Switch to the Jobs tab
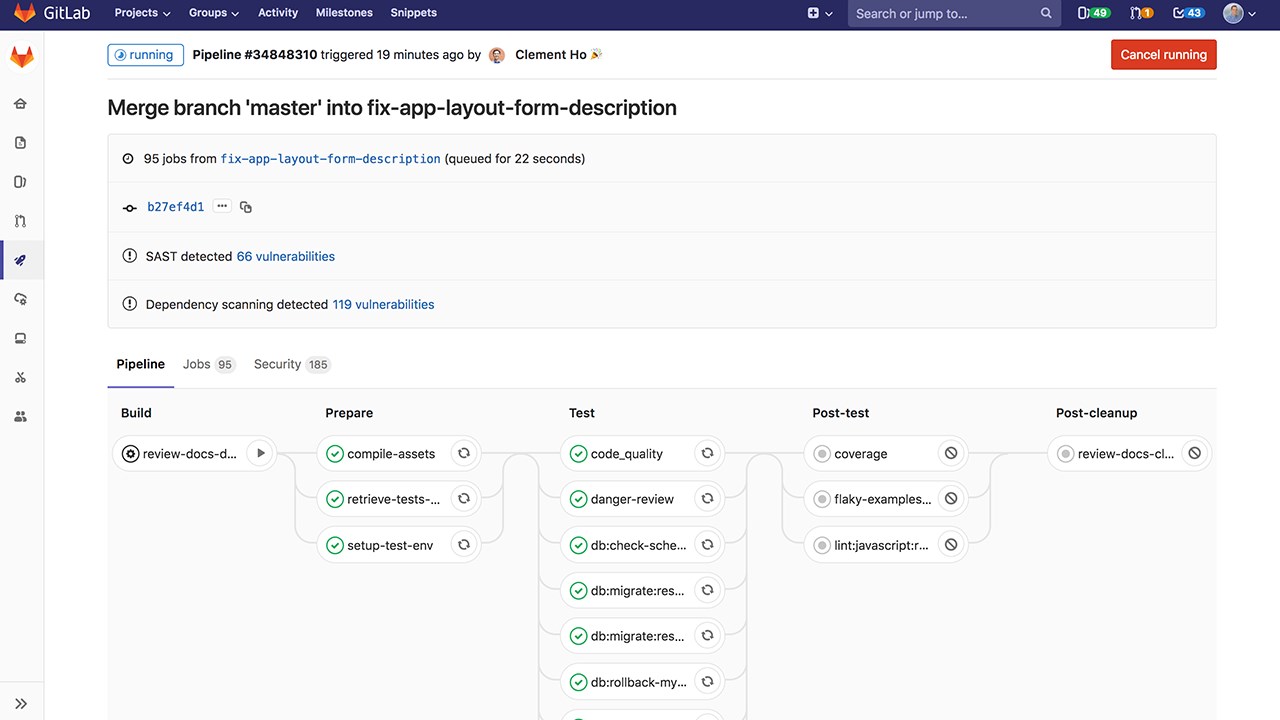The width and height of the screenshot is (1280, 720). [x=208, y=364]
